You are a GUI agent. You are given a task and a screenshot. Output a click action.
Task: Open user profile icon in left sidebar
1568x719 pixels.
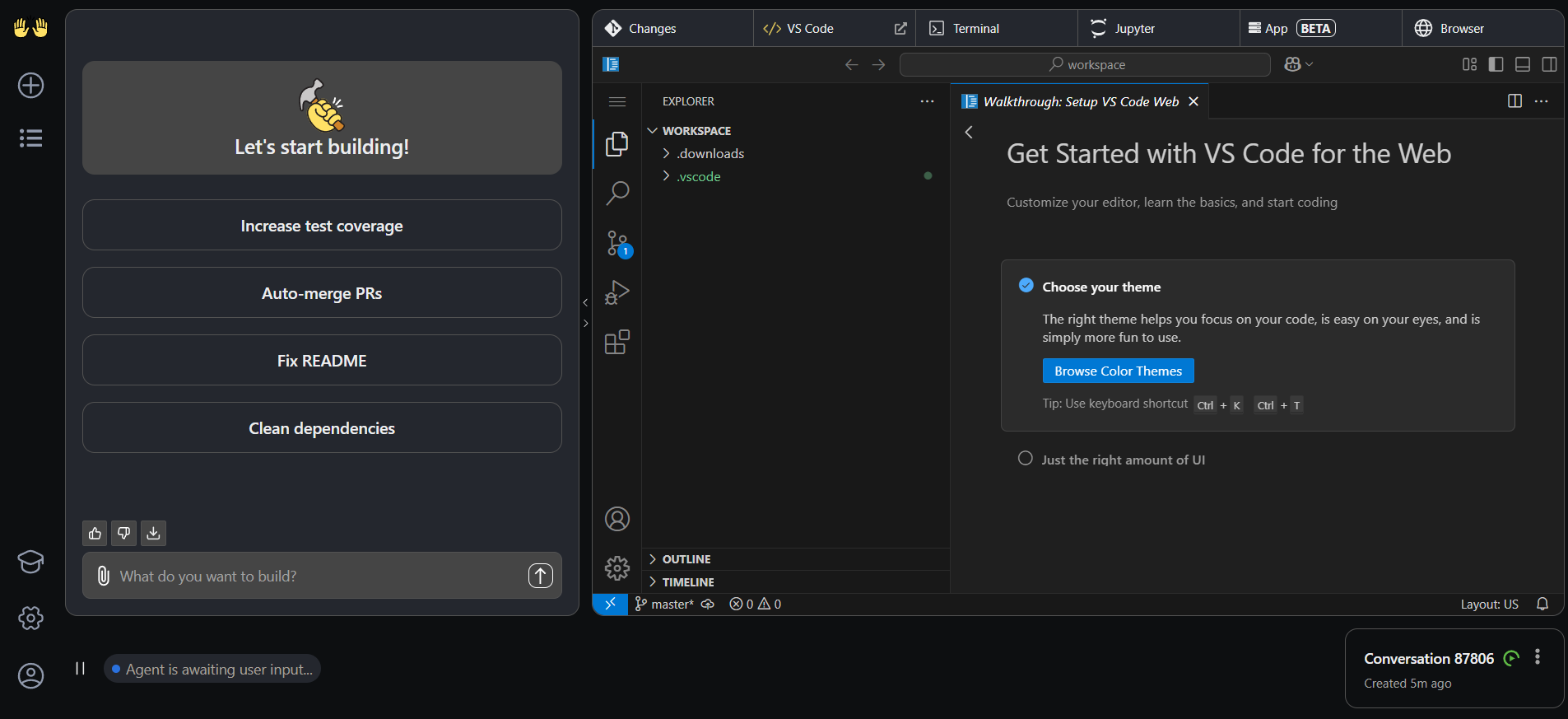(x=31, y=676)
